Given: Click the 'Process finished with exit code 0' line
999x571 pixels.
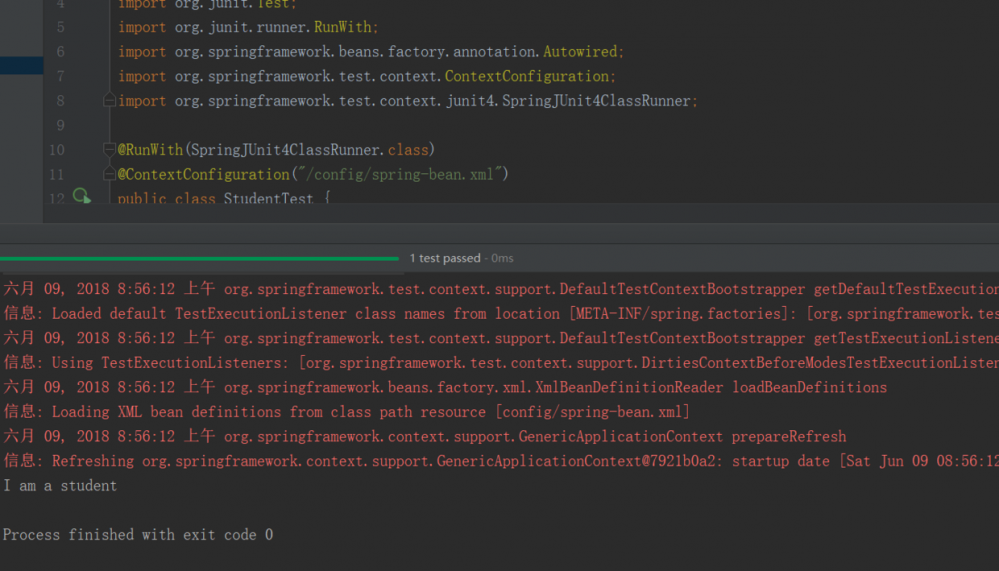Looking at the screenshot, I should [x=137, y=535].
